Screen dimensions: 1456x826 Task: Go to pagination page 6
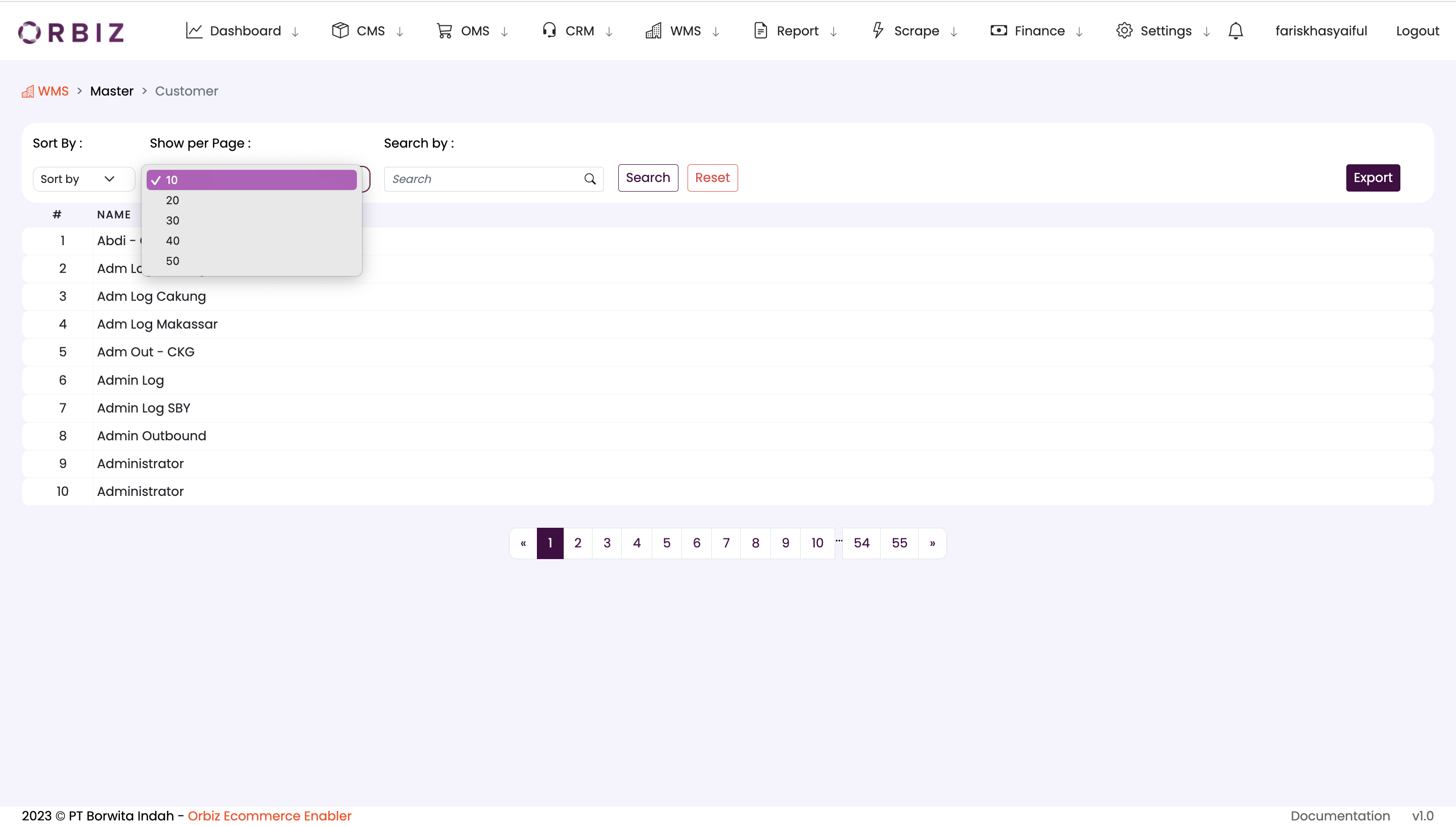(697, 543)
